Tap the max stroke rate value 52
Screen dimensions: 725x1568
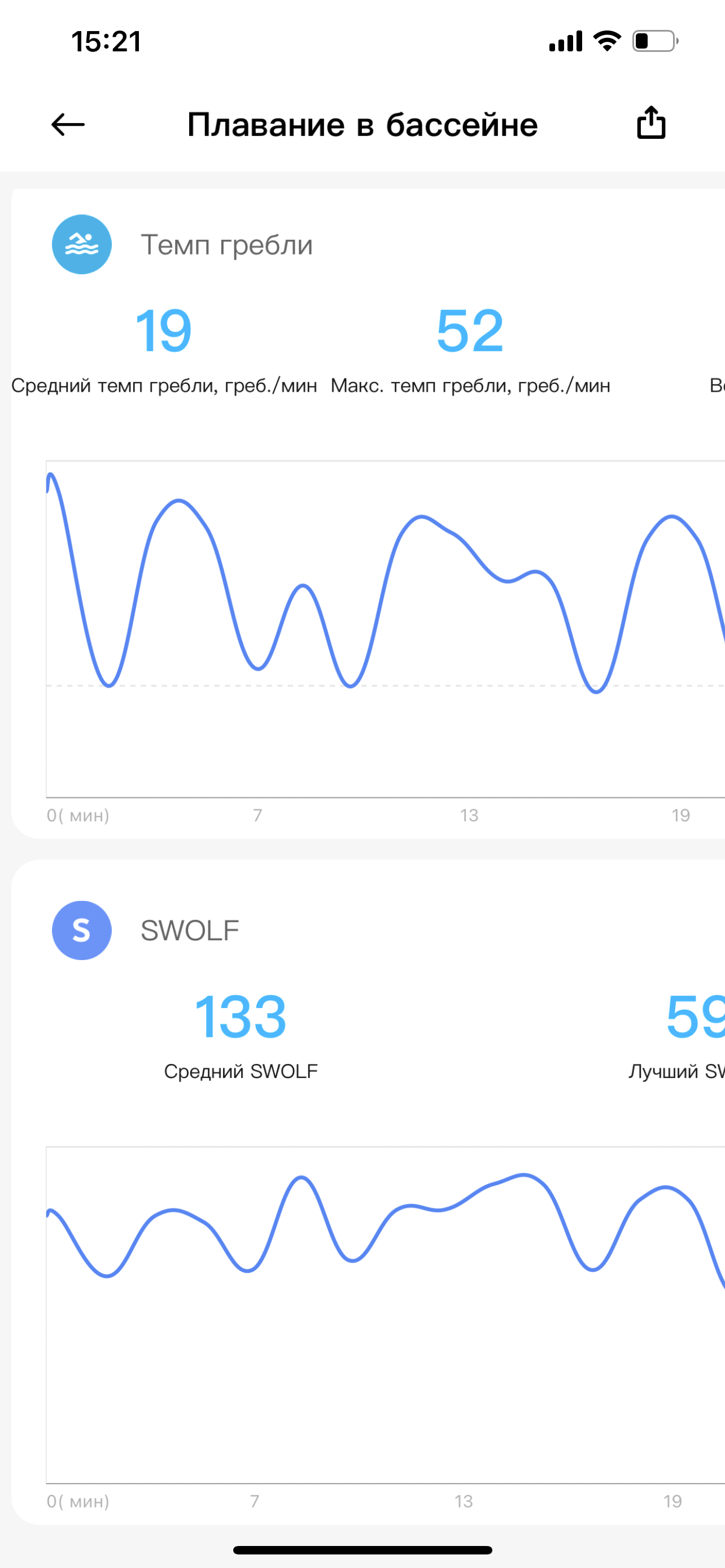click(470, 331)
